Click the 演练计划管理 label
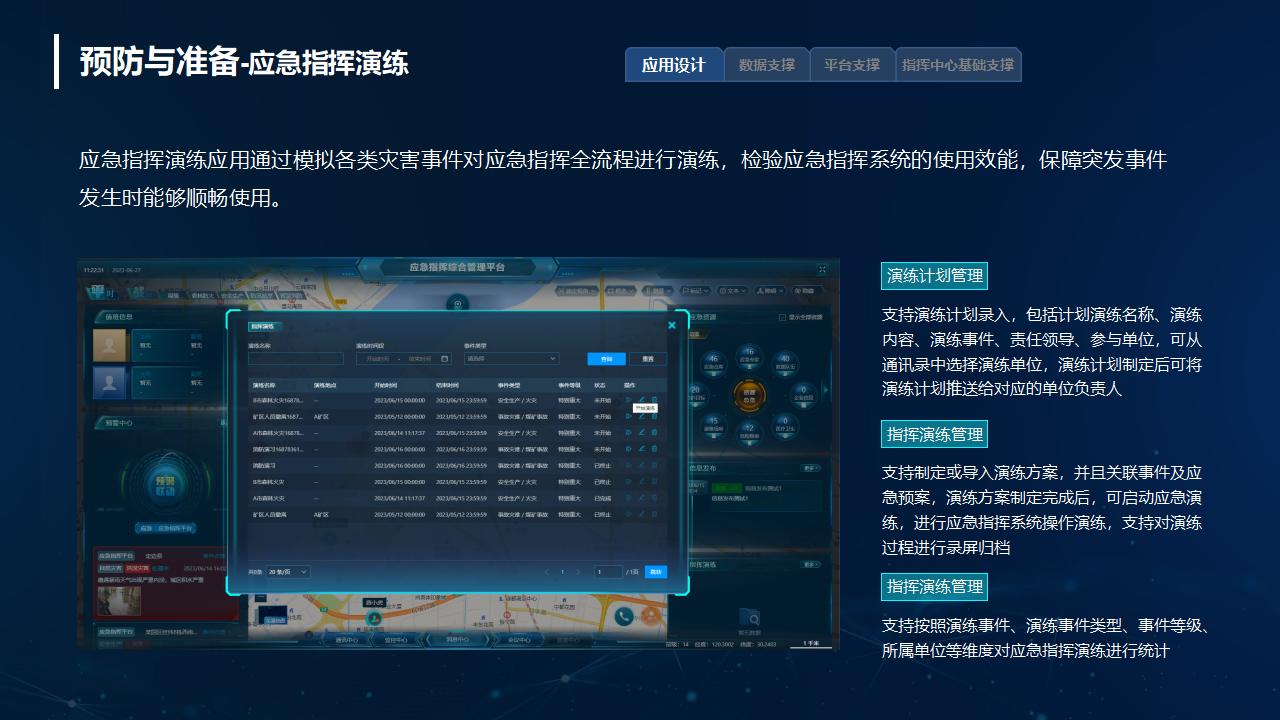Image resolution: width=1280 pixels, height=720 pixels. [x=935, y=276]
